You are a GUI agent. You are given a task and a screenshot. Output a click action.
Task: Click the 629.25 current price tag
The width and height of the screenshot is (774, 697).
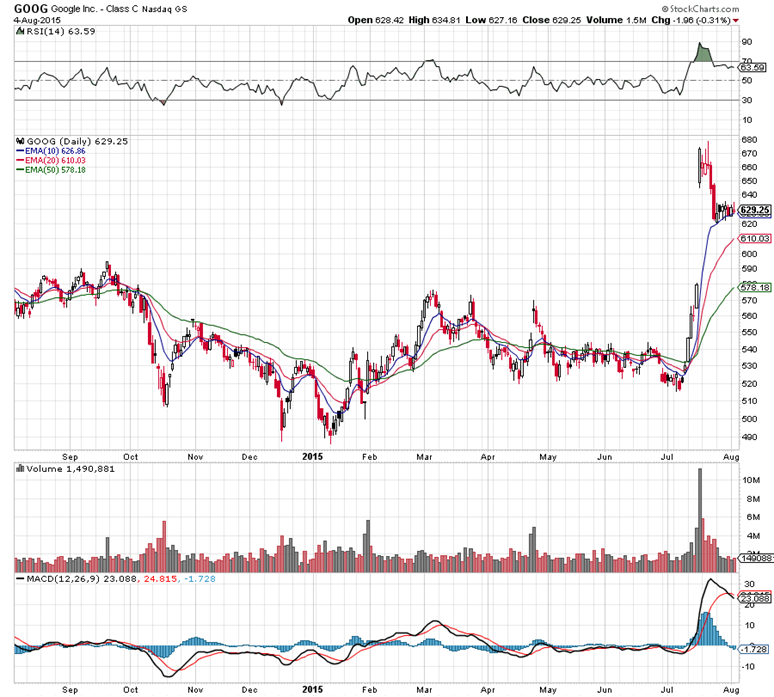pos(753,210)
